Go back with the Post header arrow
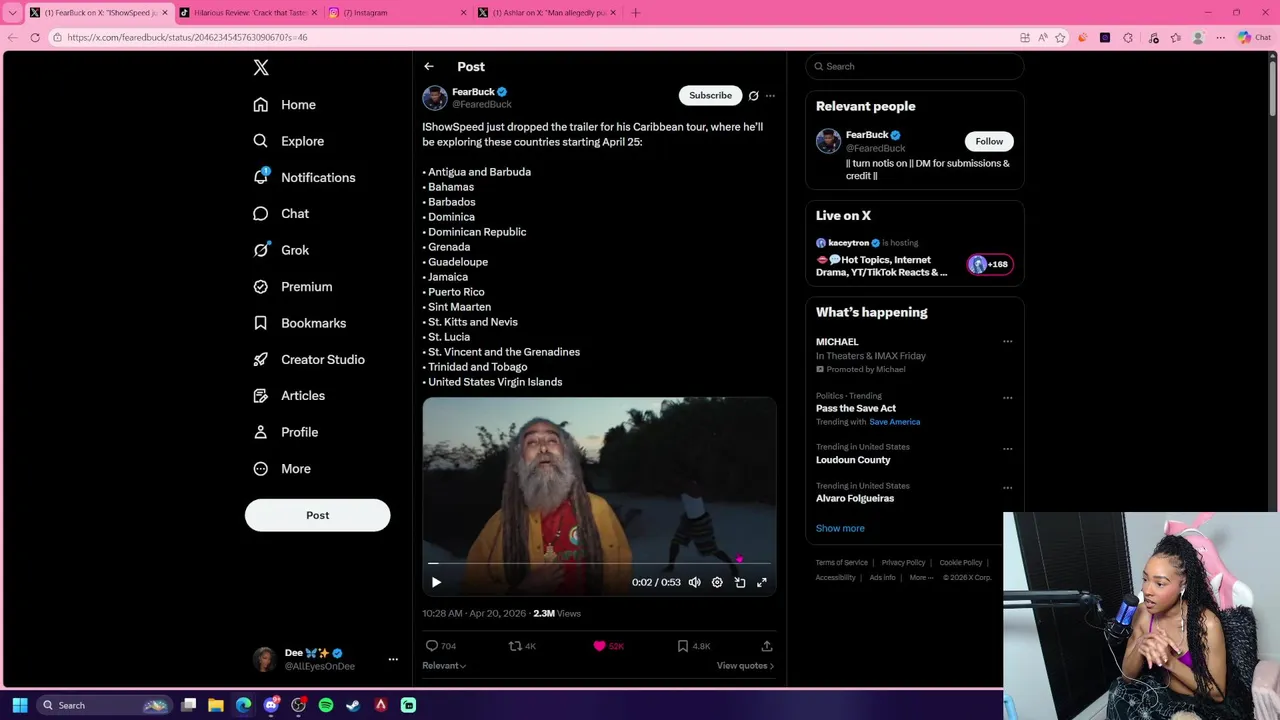Image resolution: width=1280 pixels, height=720 pixels. coord(429,67)
